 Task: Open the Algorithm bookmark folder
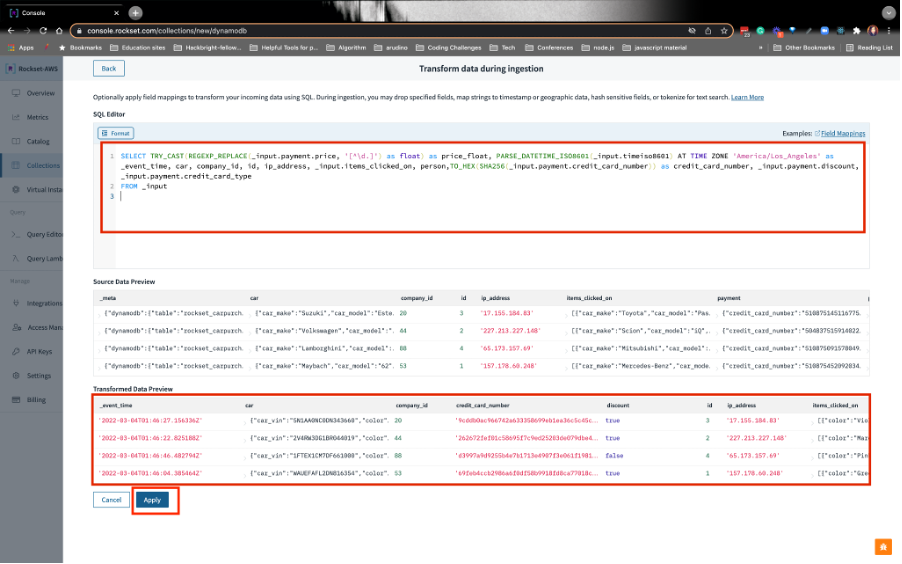(x=346, y=48)
